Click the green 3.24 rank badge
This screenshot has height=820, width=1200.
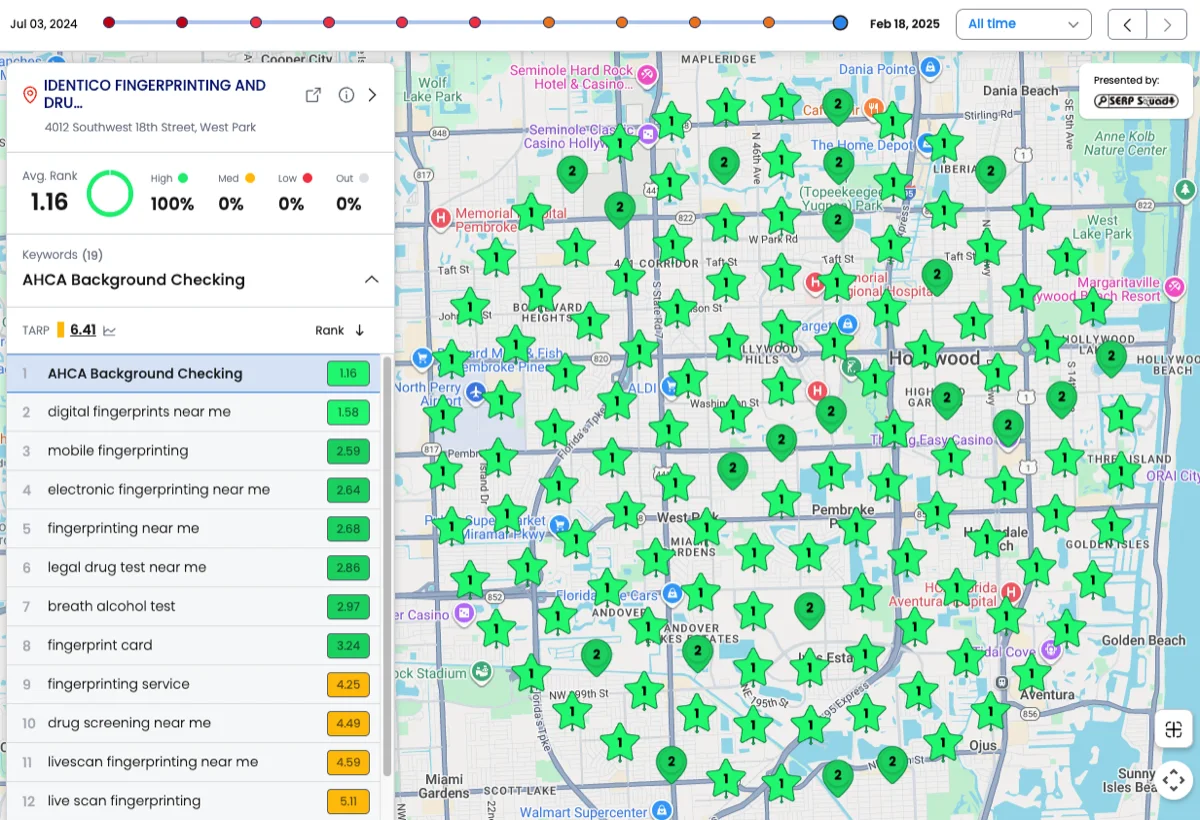point(348,646)
